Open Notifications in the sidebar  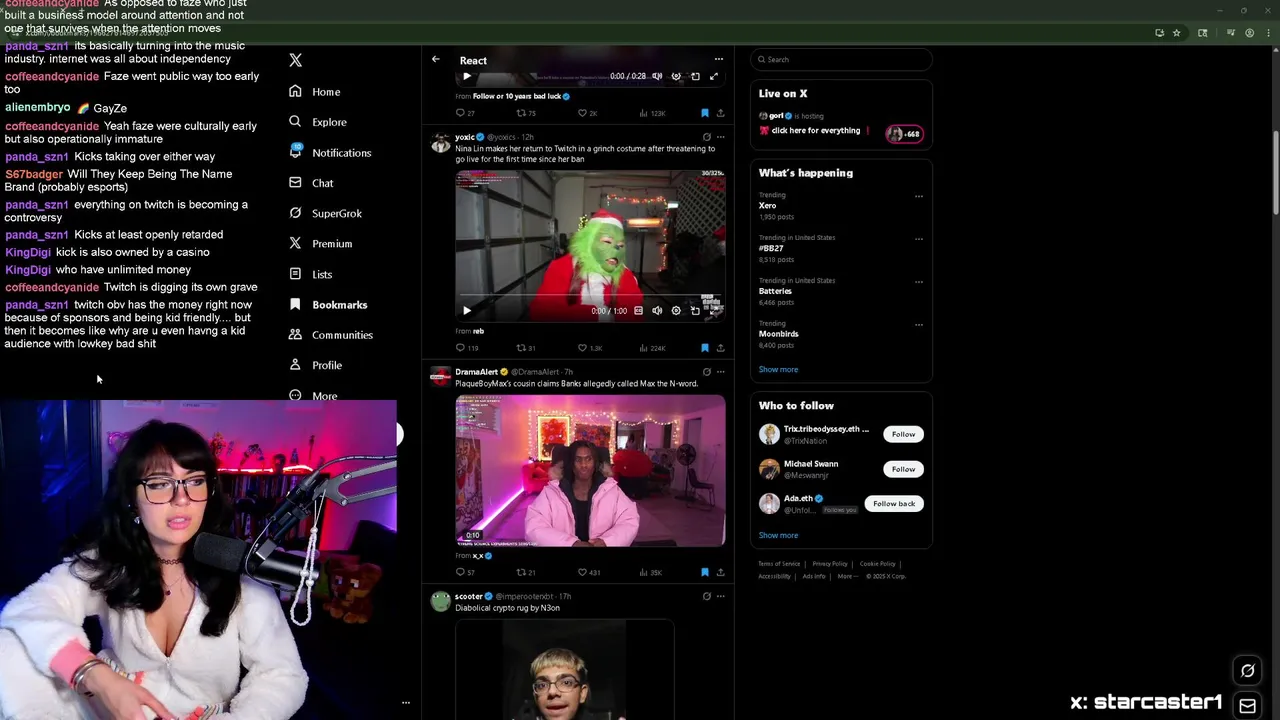pos(330,152)
